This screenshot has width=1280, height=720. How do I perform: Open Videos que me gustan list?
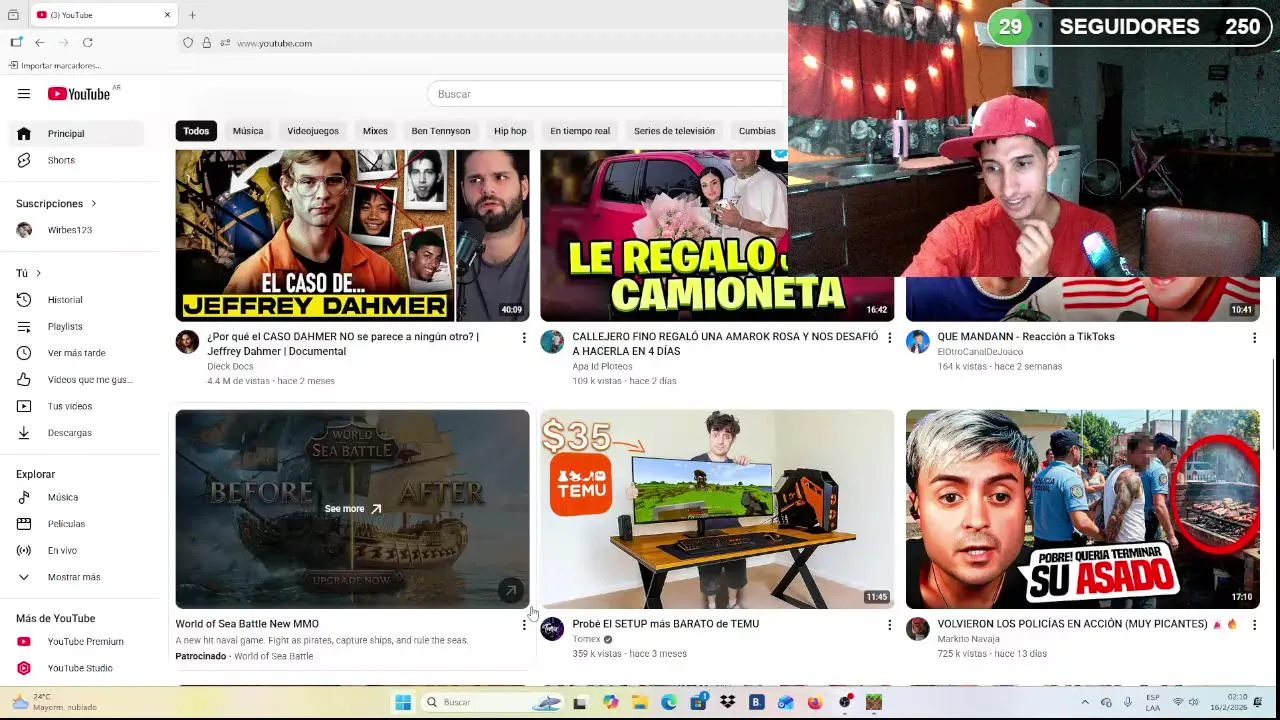click(x=77, y=379)
